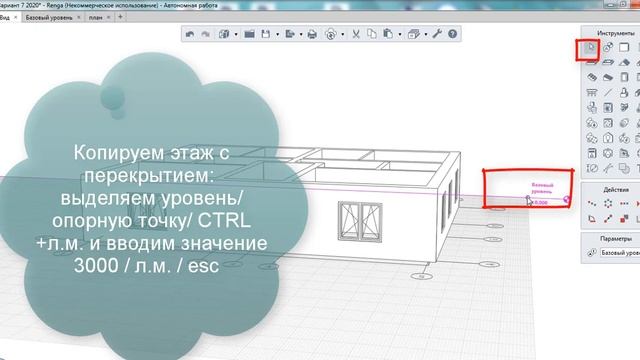
Task: Click the Базовый уровень name field in Параметры
Action: [620, 253]
